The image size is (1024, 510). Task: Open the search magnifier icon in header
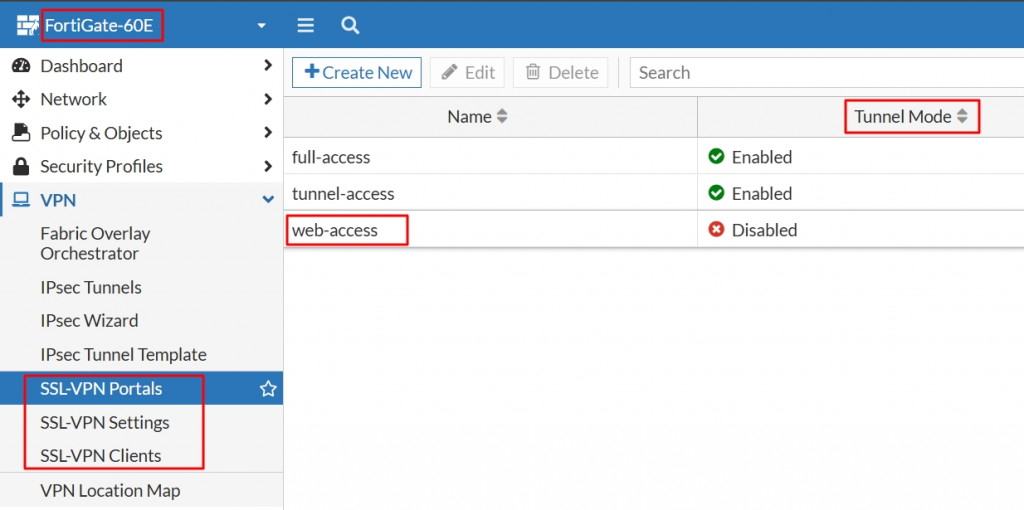tap(351, 26)
